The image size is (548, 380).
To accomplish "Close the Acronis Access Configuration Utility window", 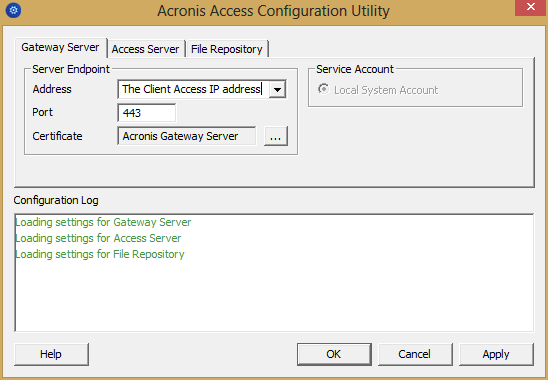I will (x=531, y=7).
